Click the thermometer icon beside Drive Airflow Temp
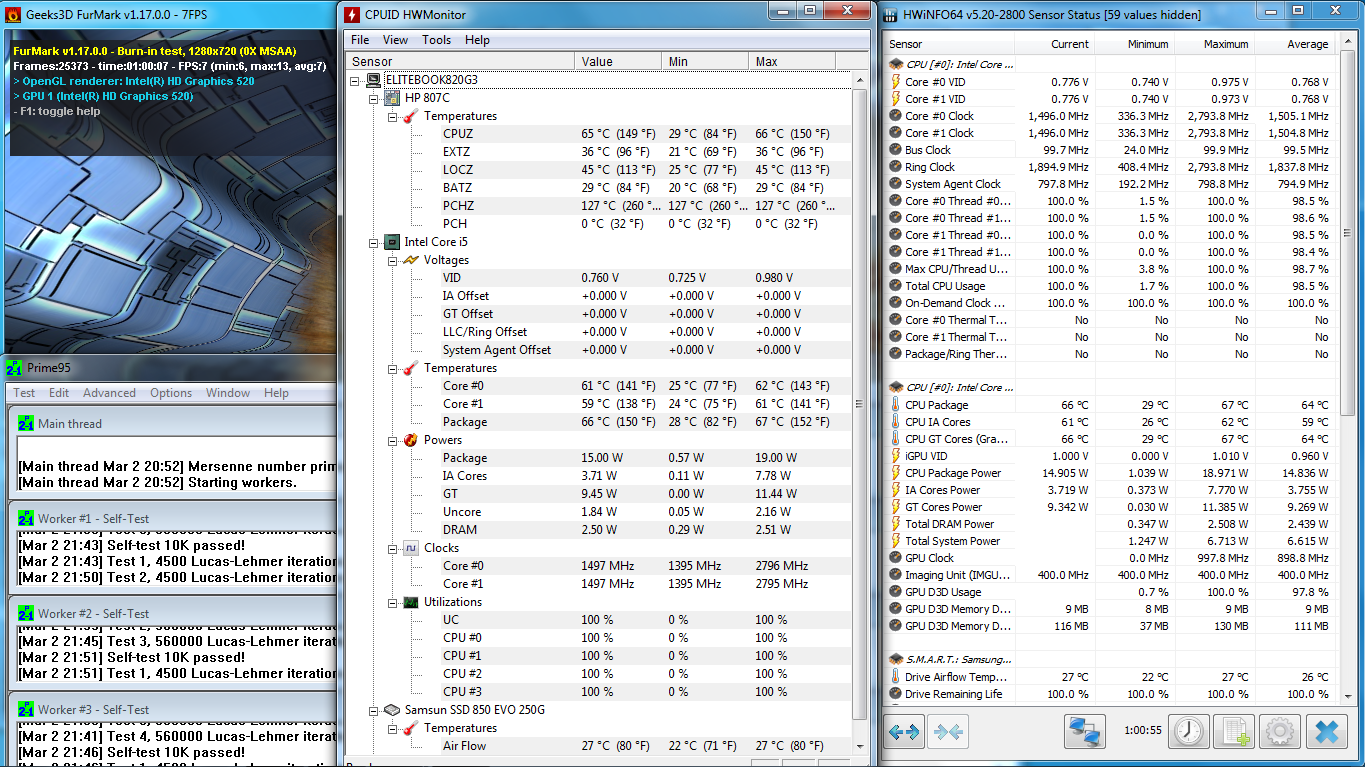 (895, 677)
